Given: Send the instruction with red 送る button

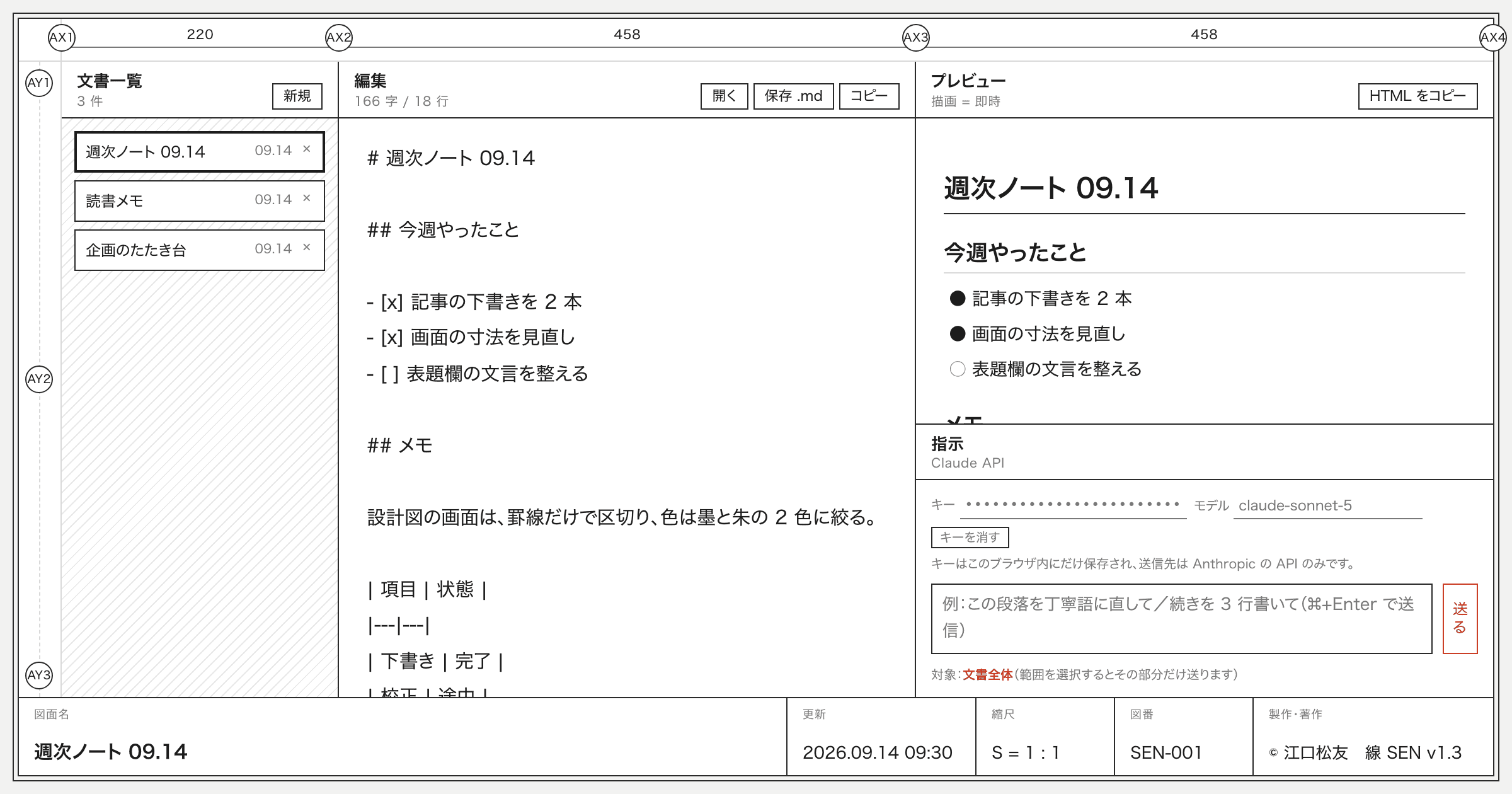Looking at the screenshot, I should [x=1460, y=619].
